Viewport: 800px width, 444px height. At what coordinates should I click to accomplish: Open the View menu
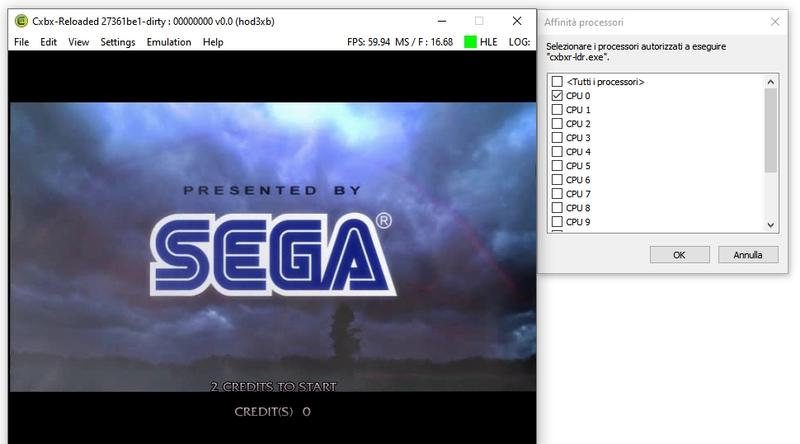click(79, 42)
